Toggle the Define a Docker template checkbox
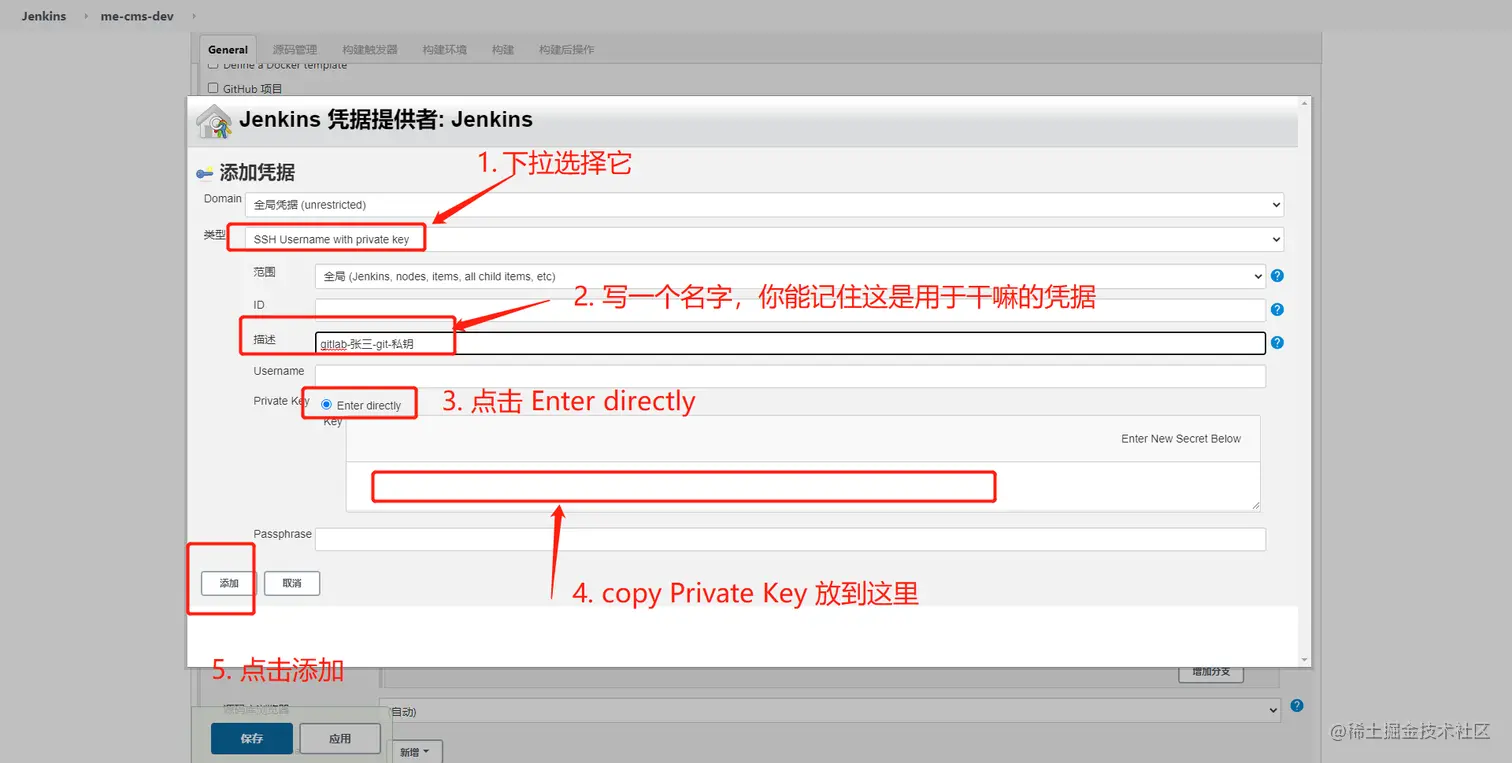This screenshot has width=1512, height=763. (x=213, y=65)
